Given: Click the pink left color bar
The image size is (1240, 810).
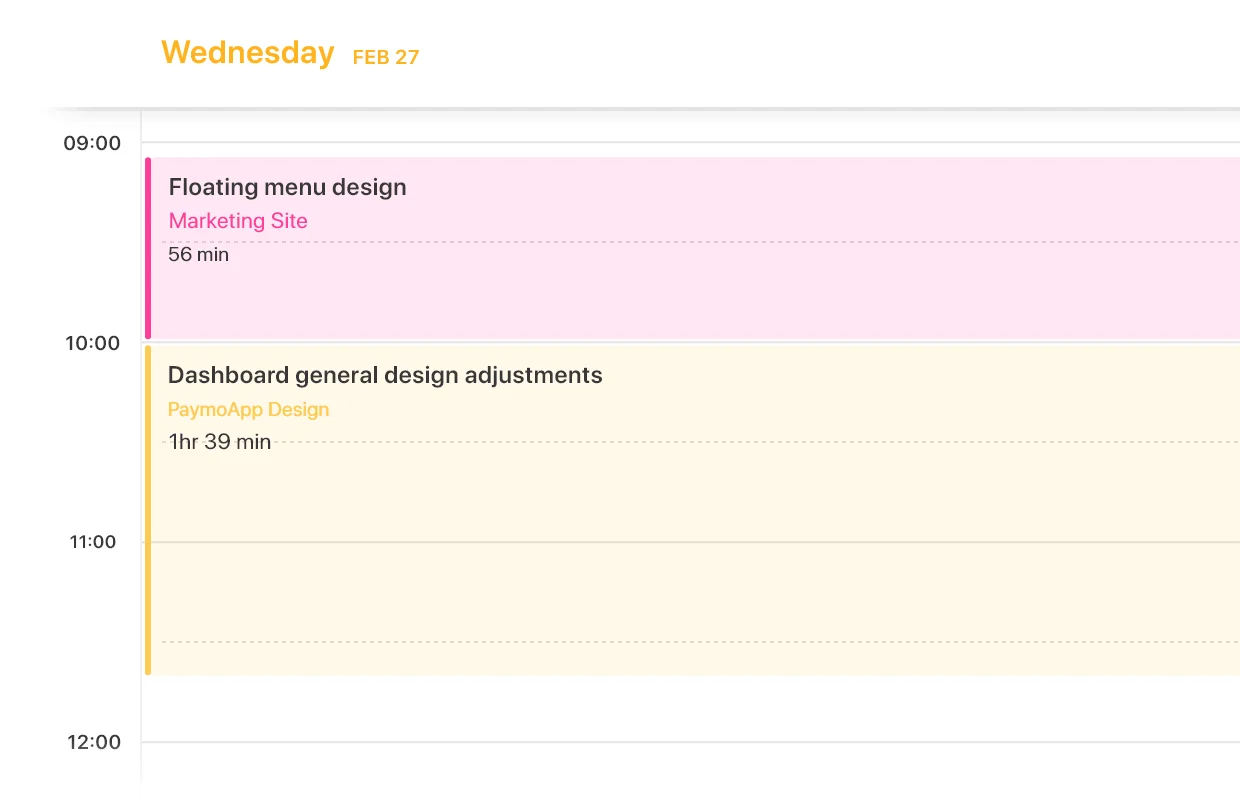Looking at the screenshot, I should [x=148, y=248].
